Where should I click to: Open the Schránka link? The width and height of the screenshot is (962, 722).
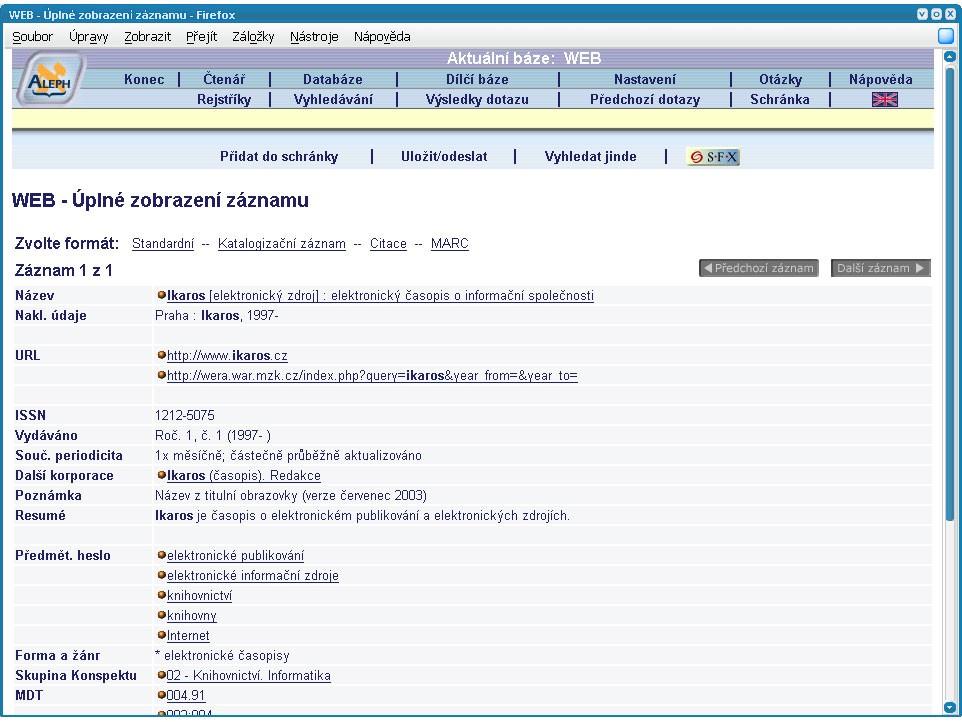coord(780,99)
